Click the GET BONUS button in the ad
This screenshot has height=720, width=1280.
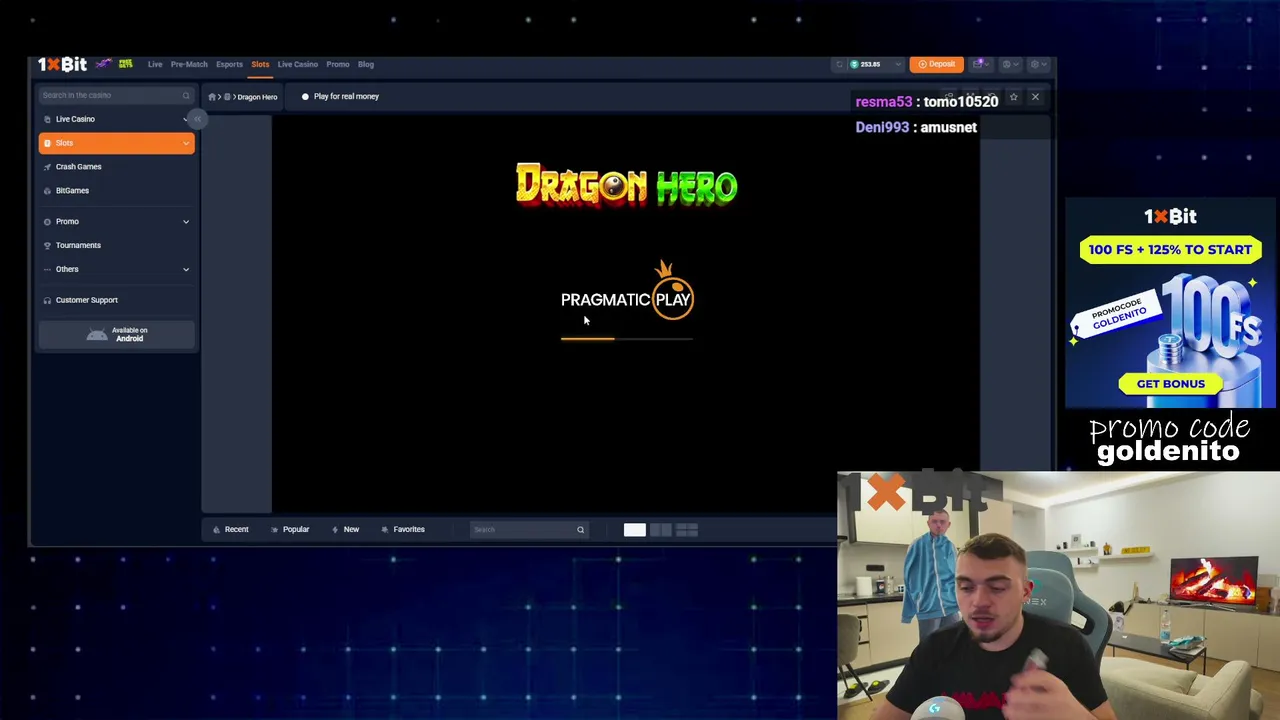[x=1171, y=384]
